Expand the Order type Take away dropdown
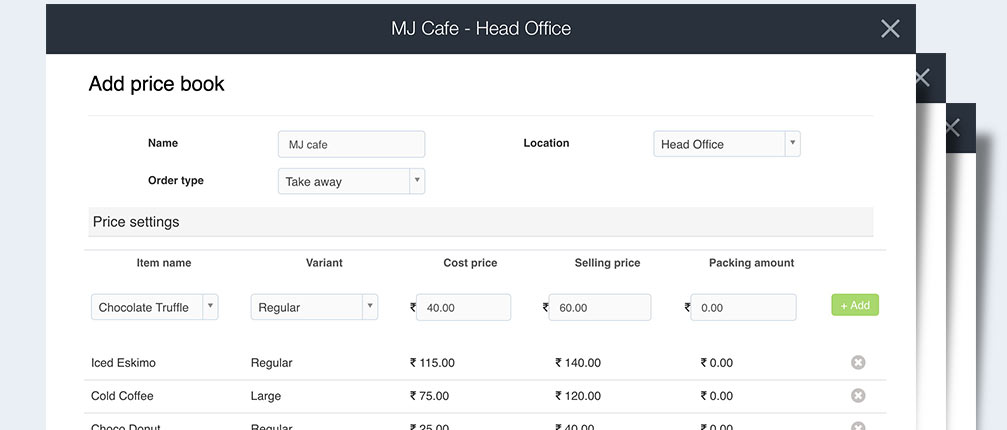Image resolution: width=1007 pixels, height=430 pixels. [350, 181]
